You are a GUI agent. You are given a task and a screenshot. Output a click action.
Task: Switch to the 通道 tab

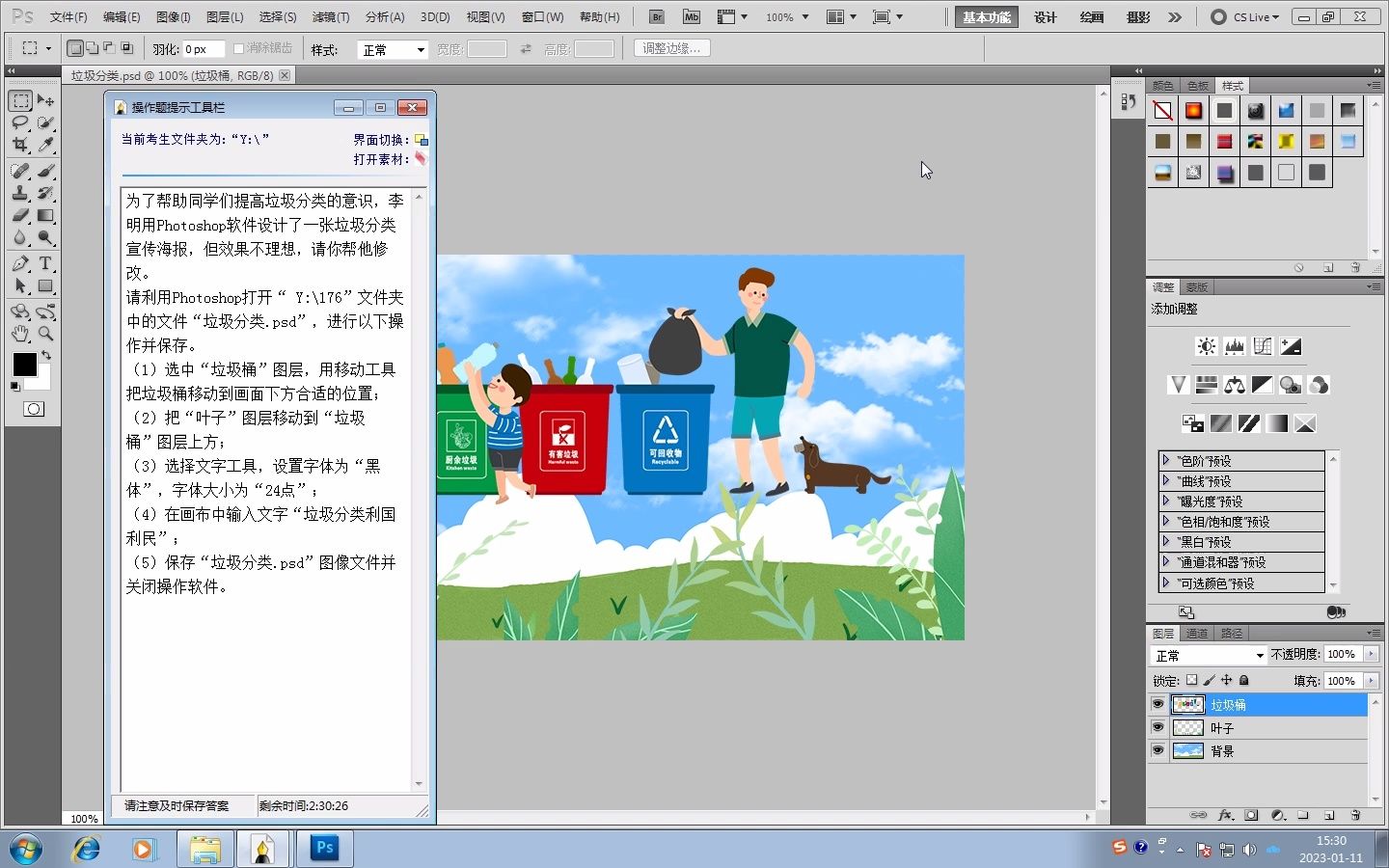1197,634
